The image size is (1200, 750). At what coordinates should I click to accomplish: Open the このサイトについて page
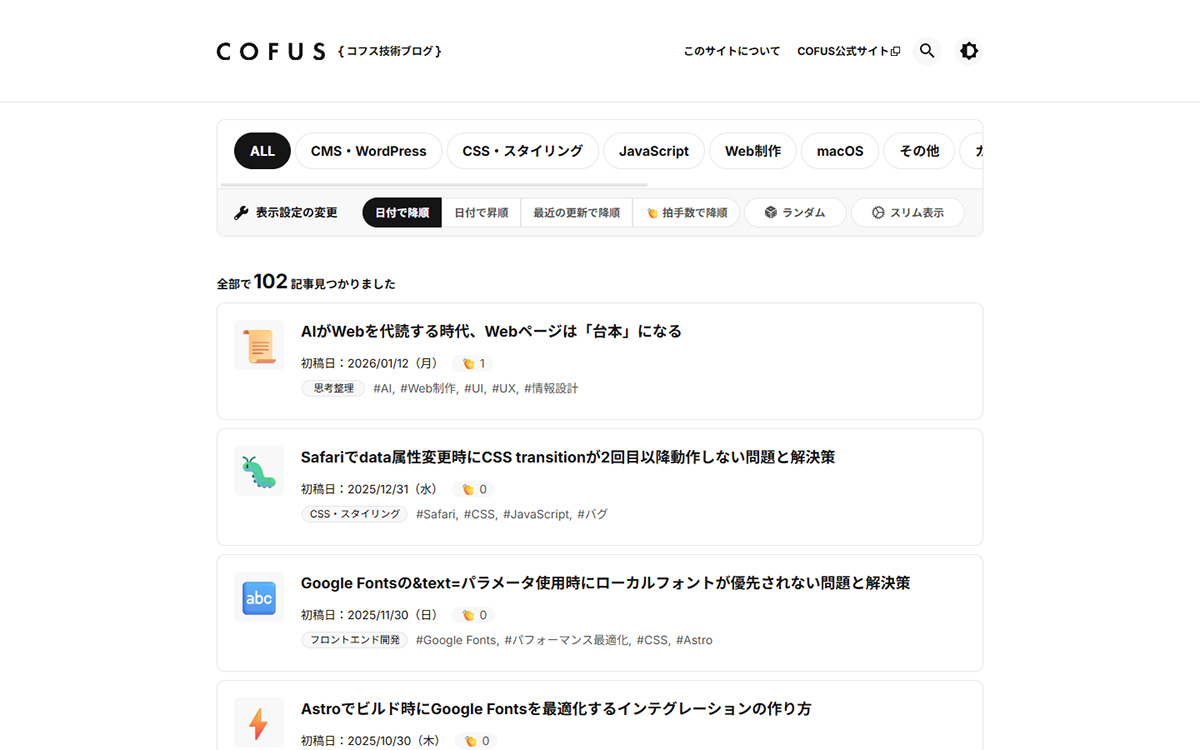point(731,50)
